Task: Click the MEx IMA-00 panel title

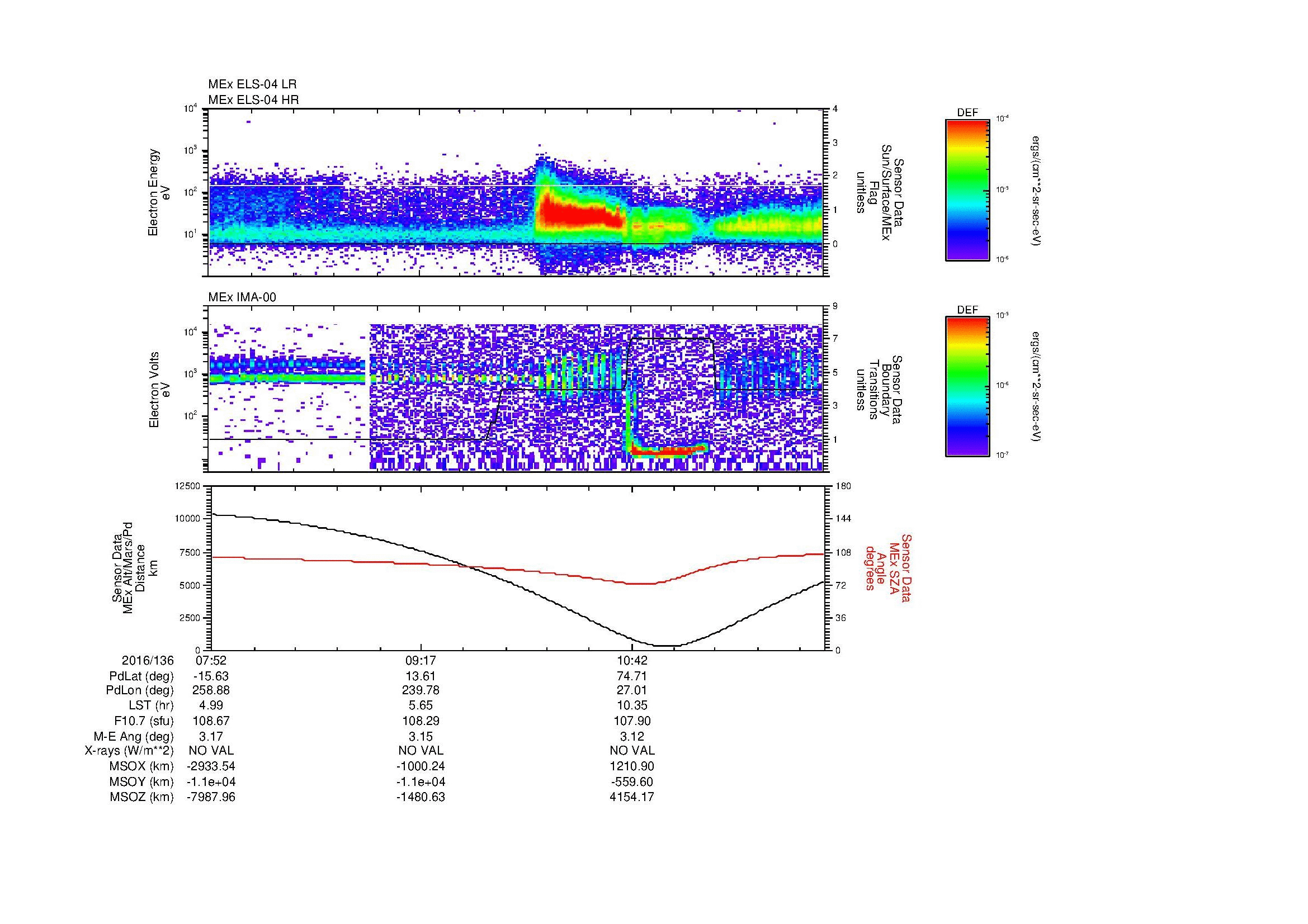Action: [x=242, y=297]
